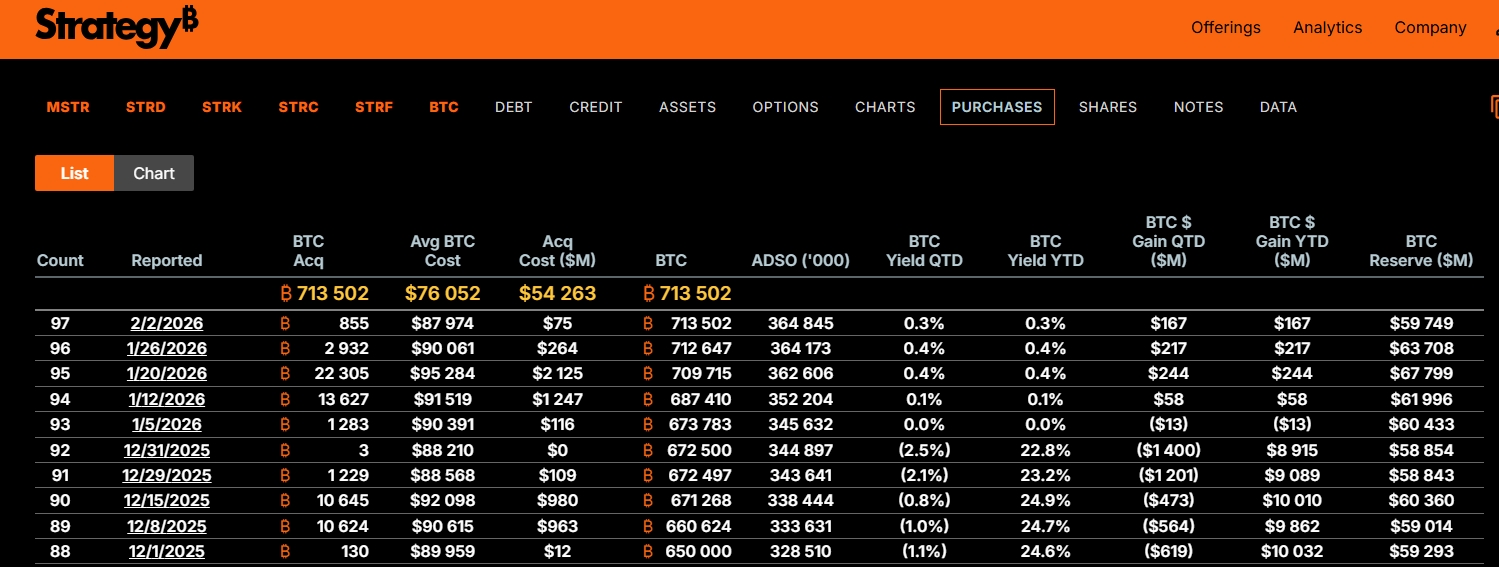Click the BTC $ Gain YTD header
The height and width of the screenshot is (567, 1499).
click(x=1292, y=241)
